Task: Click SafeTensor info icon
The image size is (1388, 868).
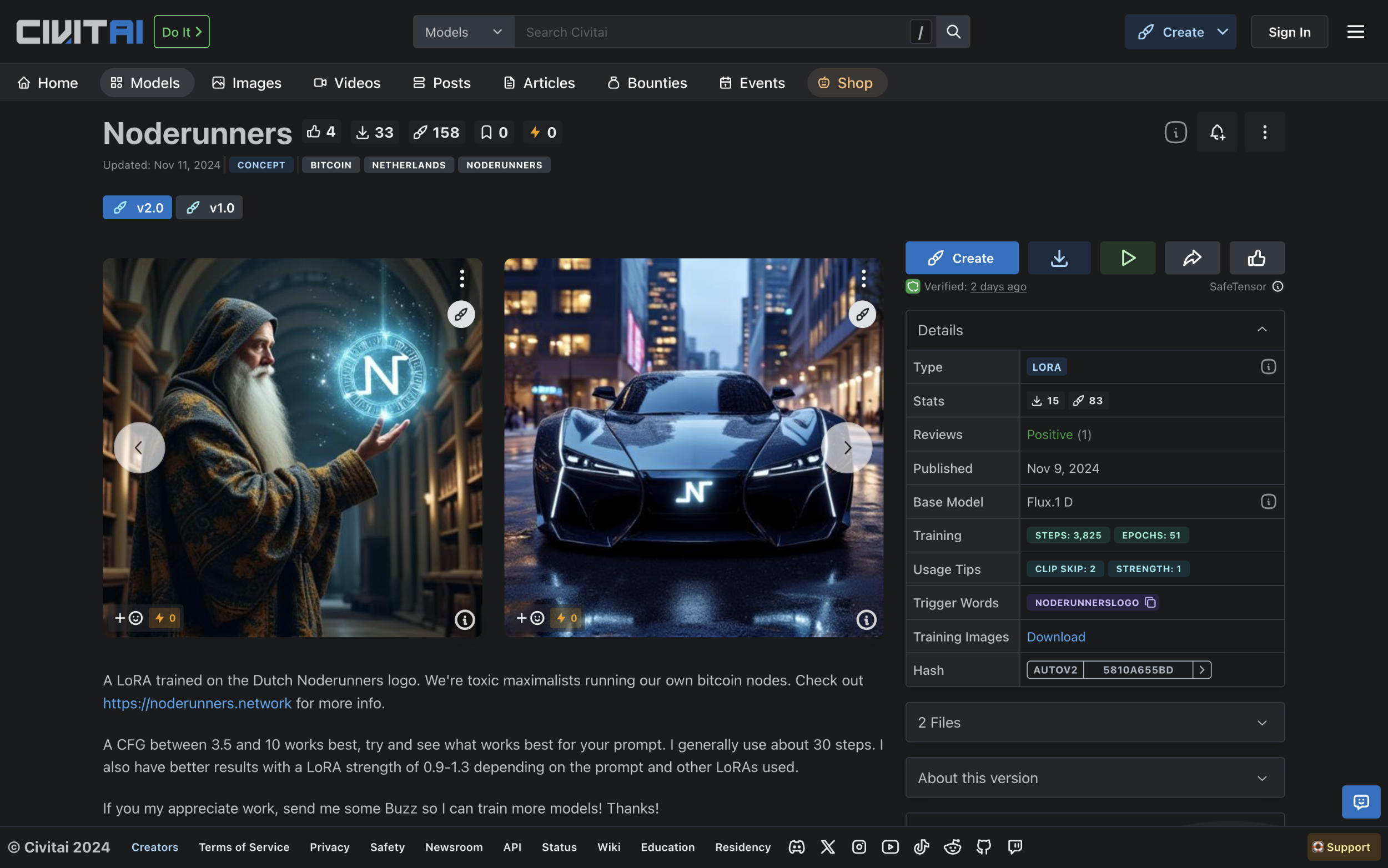Action: [x=1277, y=286]
